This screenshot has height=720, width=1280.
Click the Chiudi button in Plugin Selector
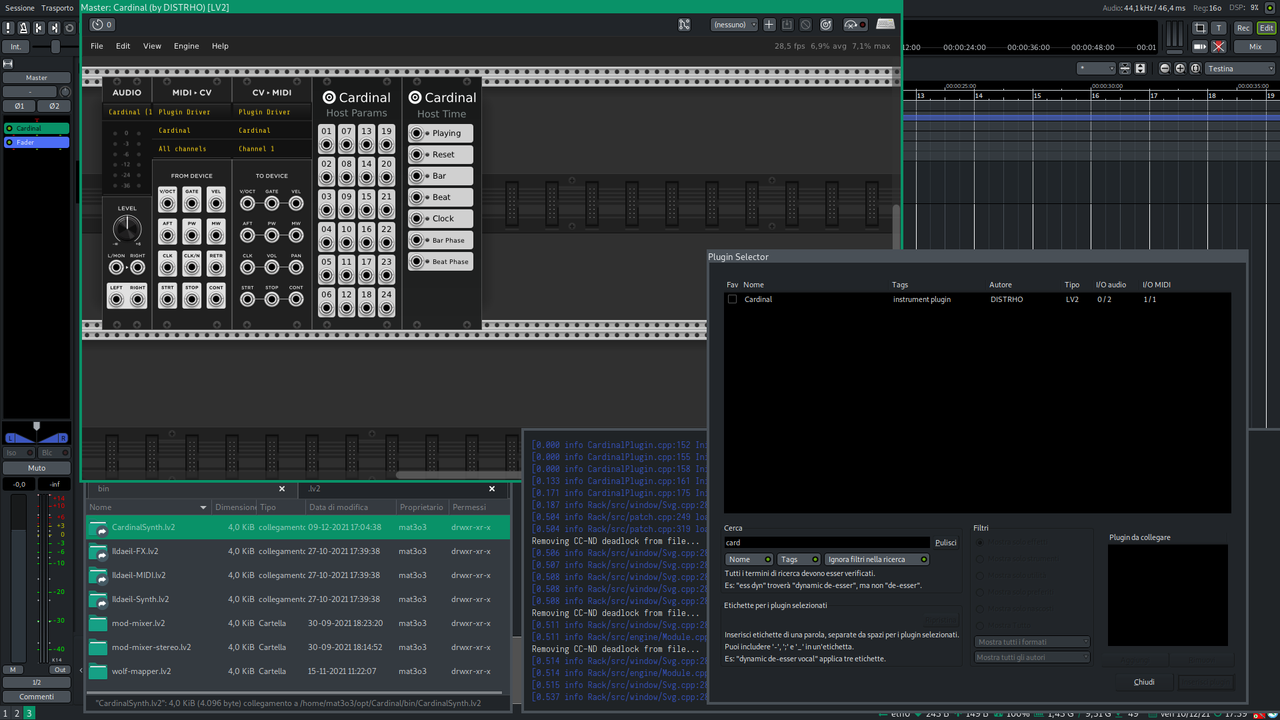[x=1144, y=682]
